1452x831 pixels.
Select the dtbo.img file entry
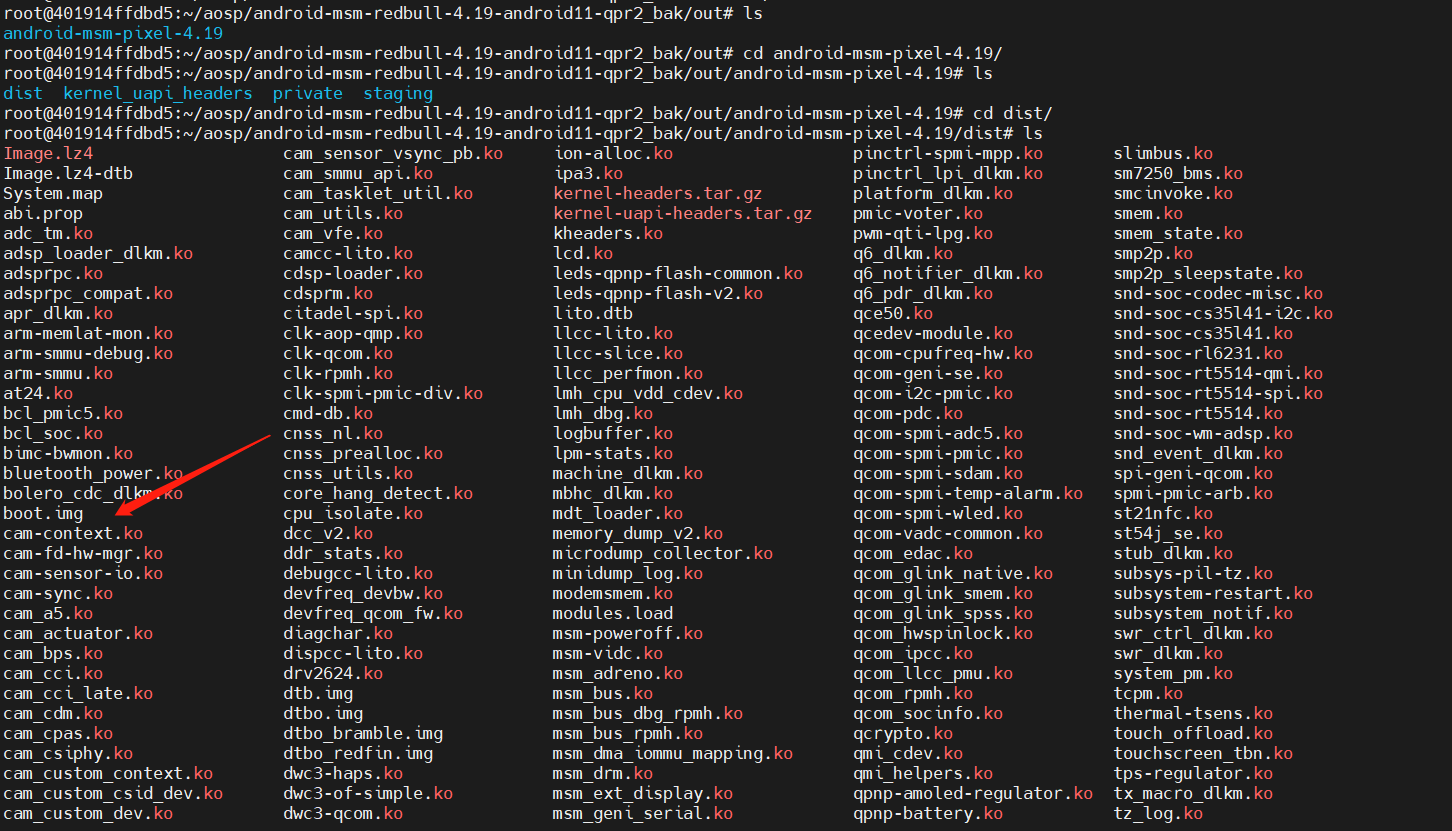[x=323, y=713]
